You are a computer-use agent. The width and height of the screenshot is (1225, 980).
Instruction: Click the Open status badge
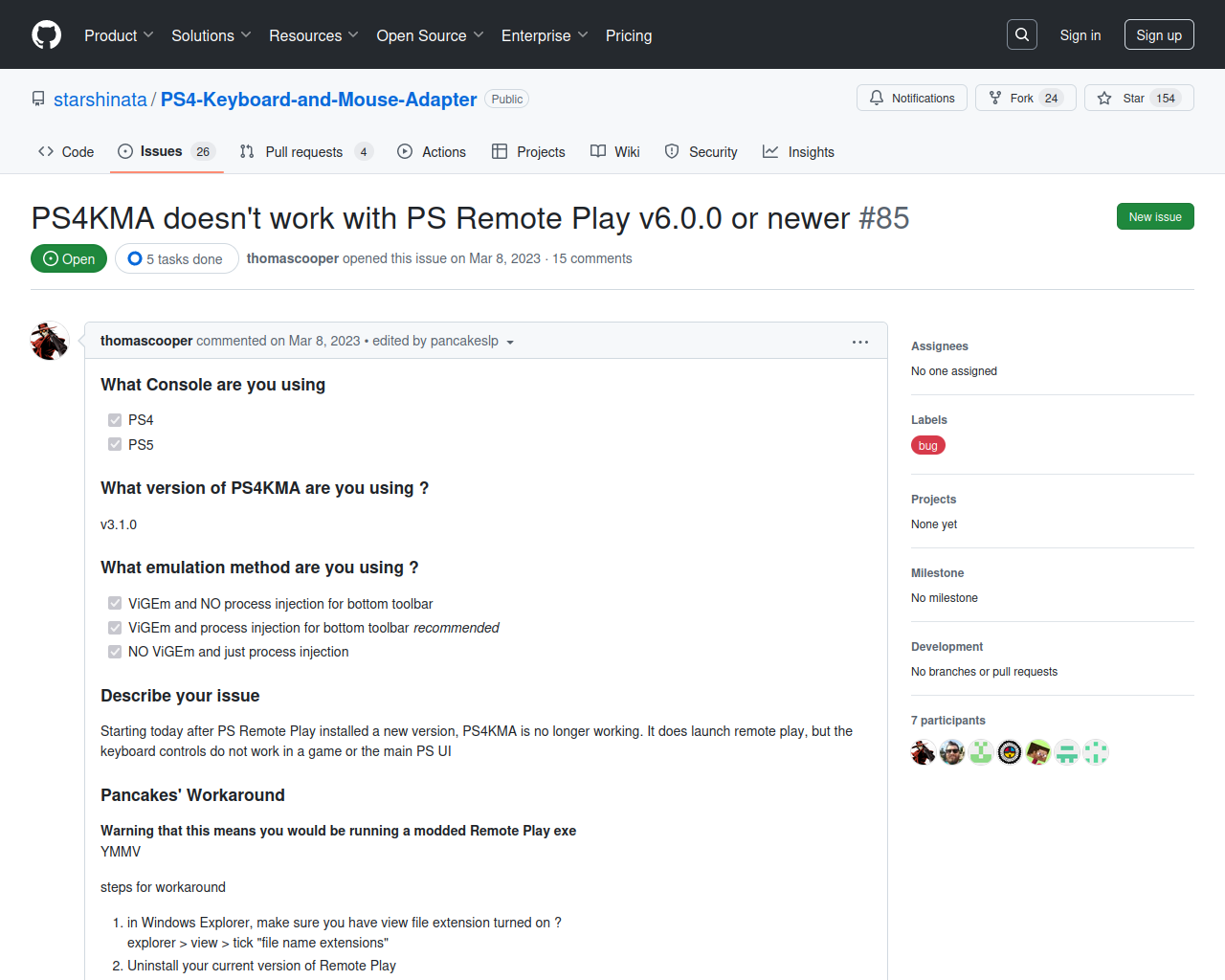coord(69,258)
